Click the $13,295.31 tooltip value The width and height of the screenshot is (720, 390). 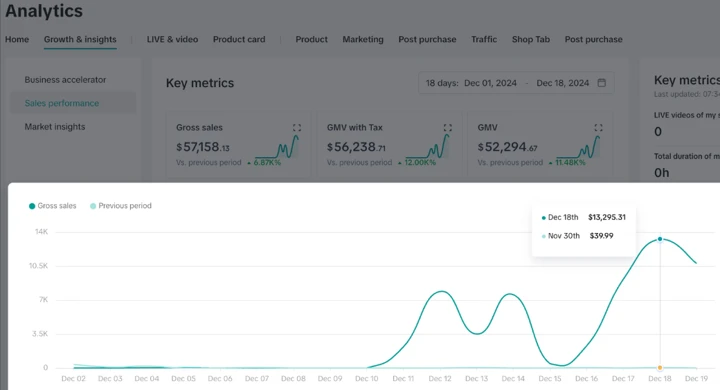[x=607, y=217]
